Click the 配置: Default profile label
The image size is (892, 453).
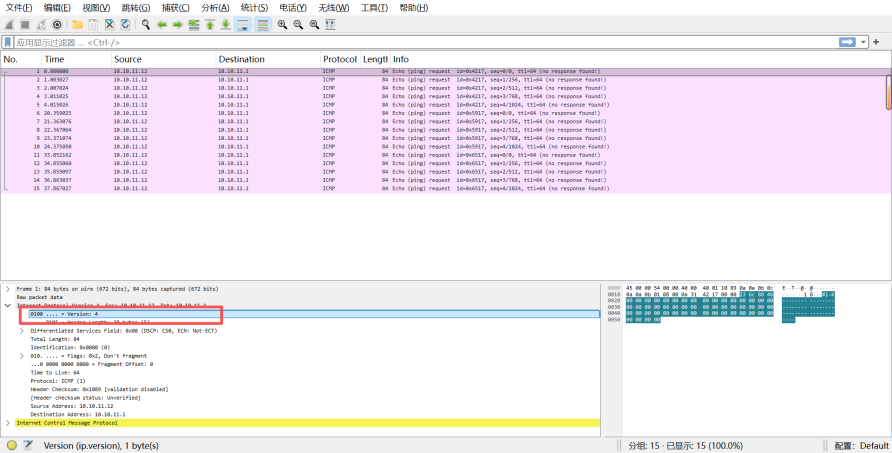pyautogui.click(x=861, y=445)
